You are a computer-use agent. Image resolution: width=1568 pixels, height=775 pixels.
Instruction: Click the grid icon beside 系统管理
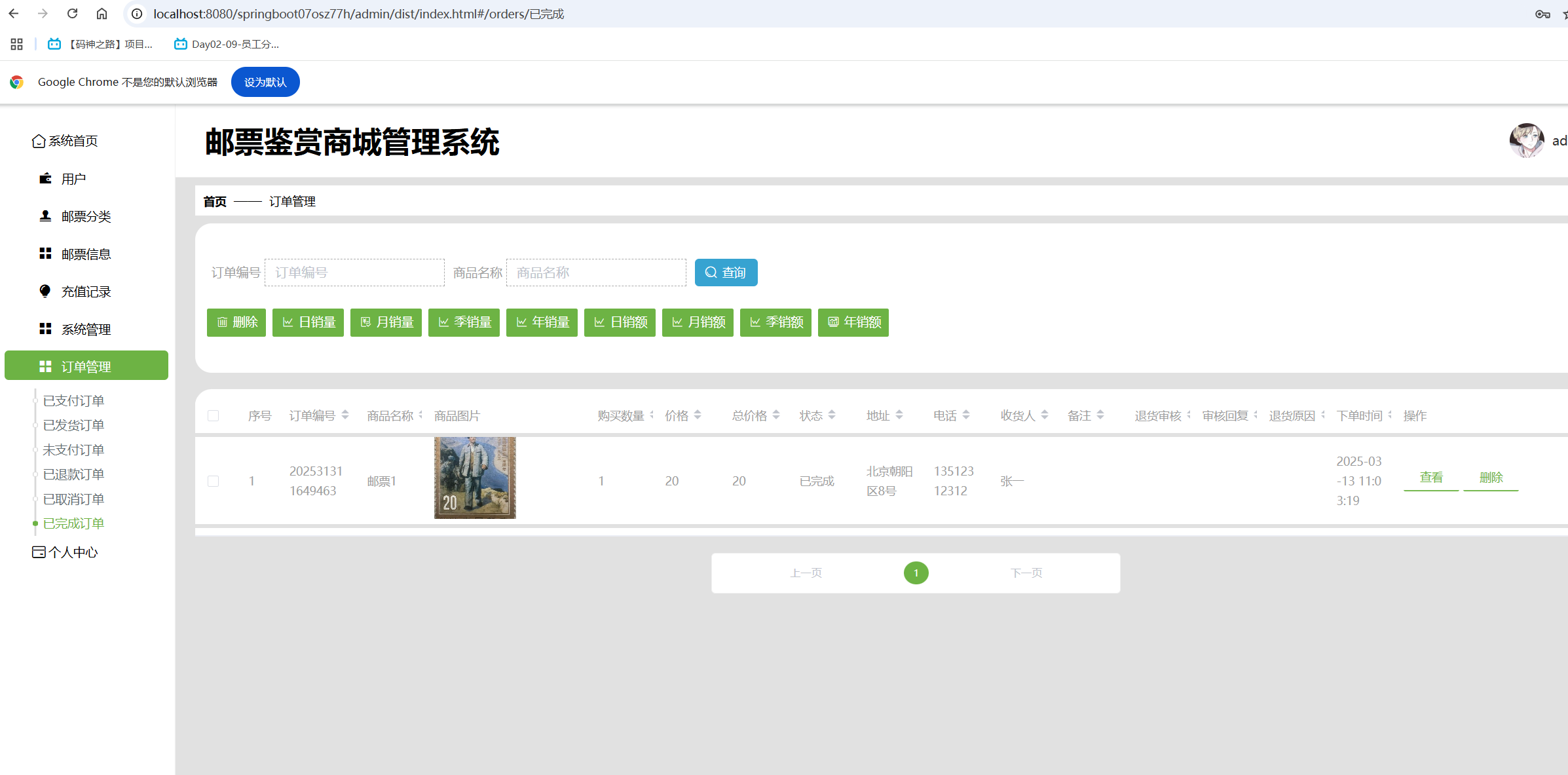tap(45, 329)
